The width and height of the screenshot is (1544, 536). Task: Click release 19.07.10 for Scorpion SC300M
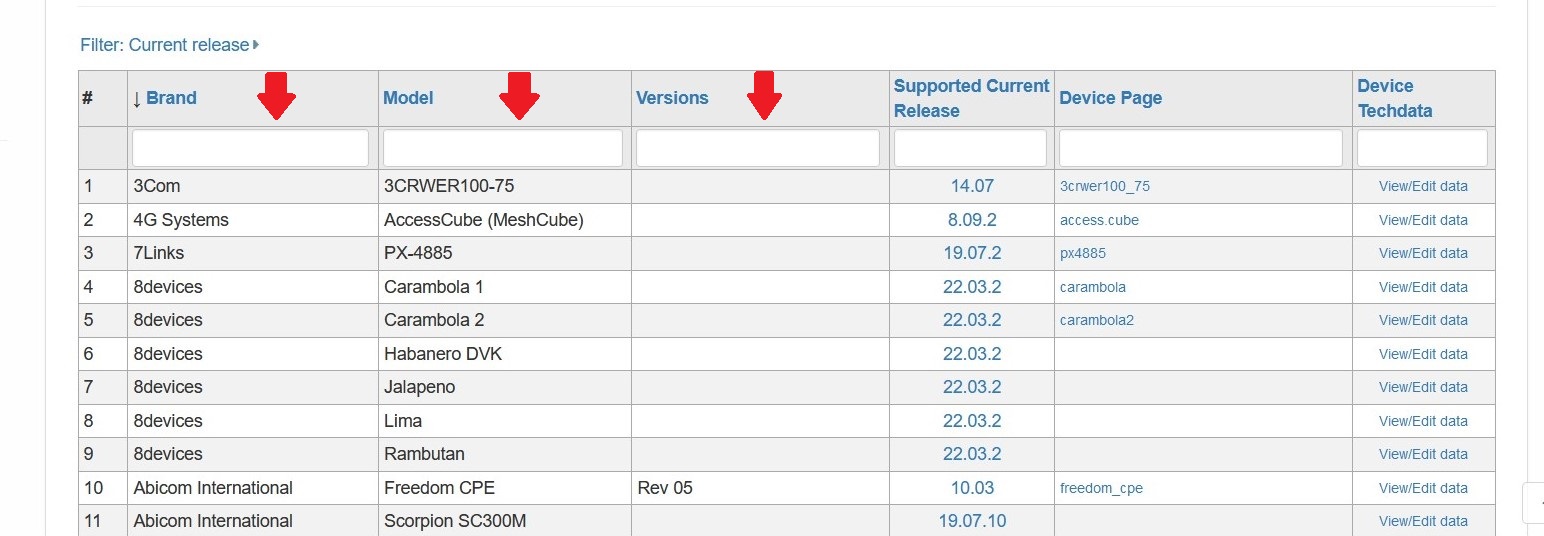click(x=972, y=521)
